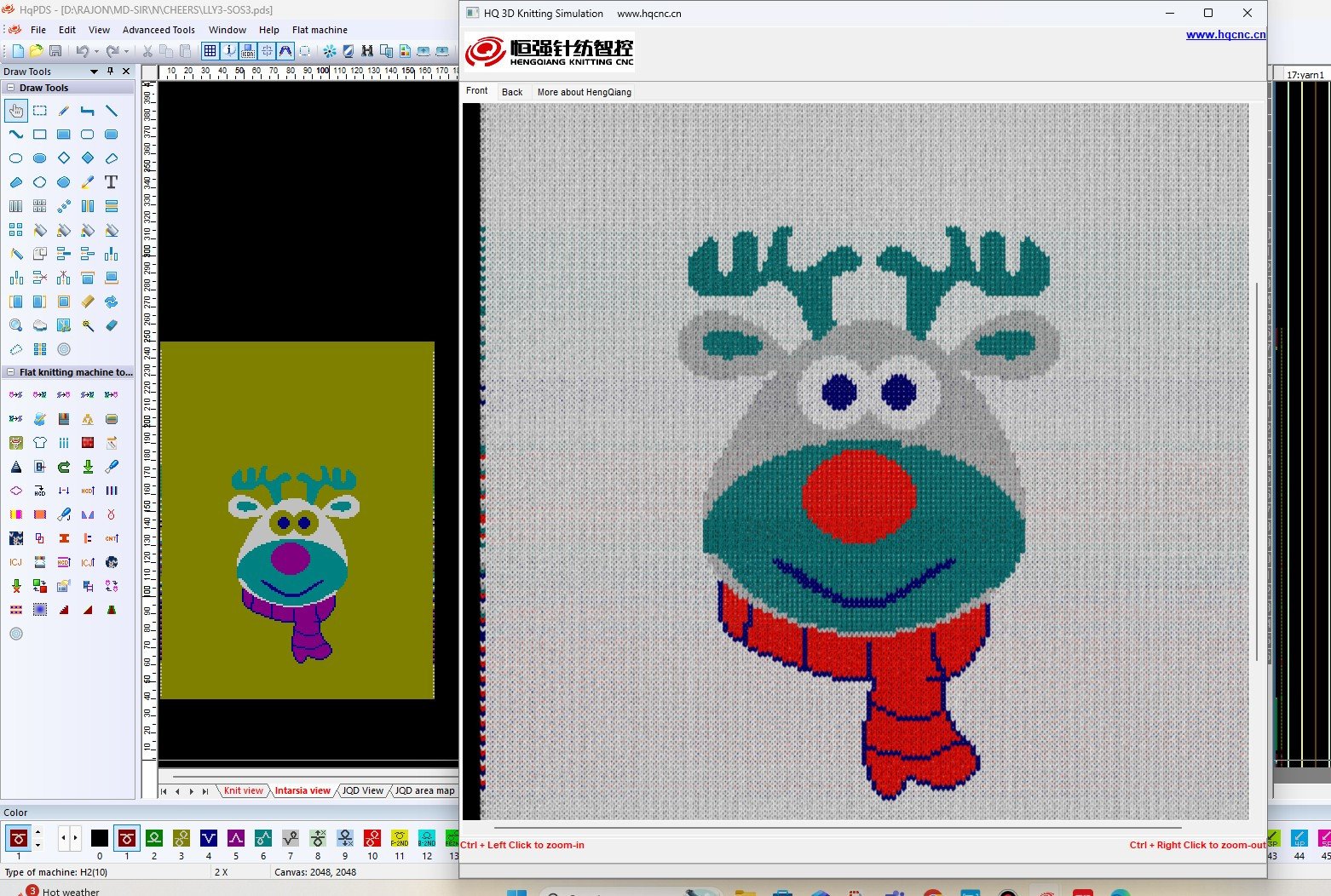The height and width of the screenshot is (896, 1331).
Task: Collapse the Draw Tools section
Action: click(x=10, y=88)
